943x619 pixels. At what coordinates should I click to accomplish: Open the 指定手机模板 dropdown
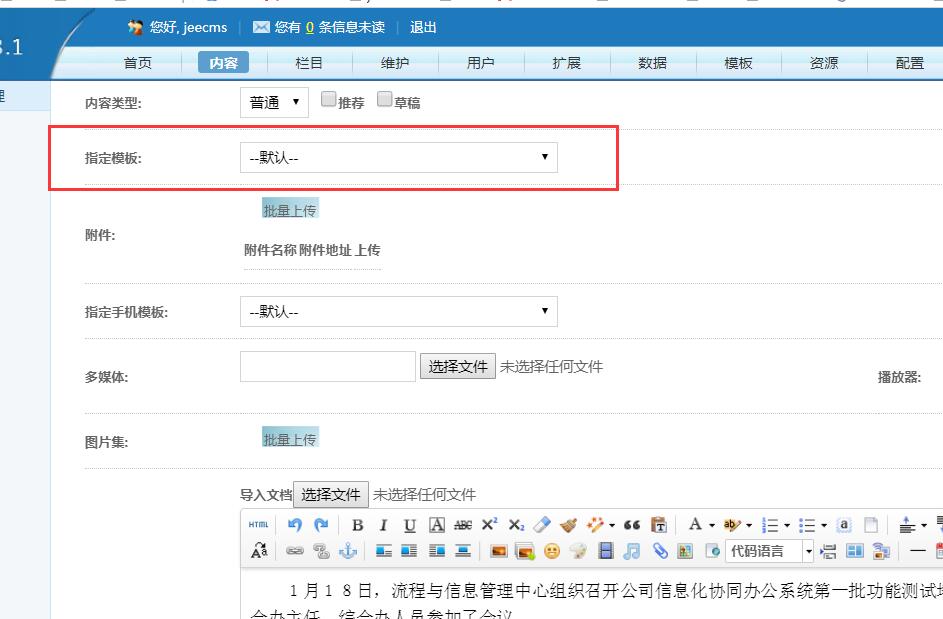(x=399, y=312)
